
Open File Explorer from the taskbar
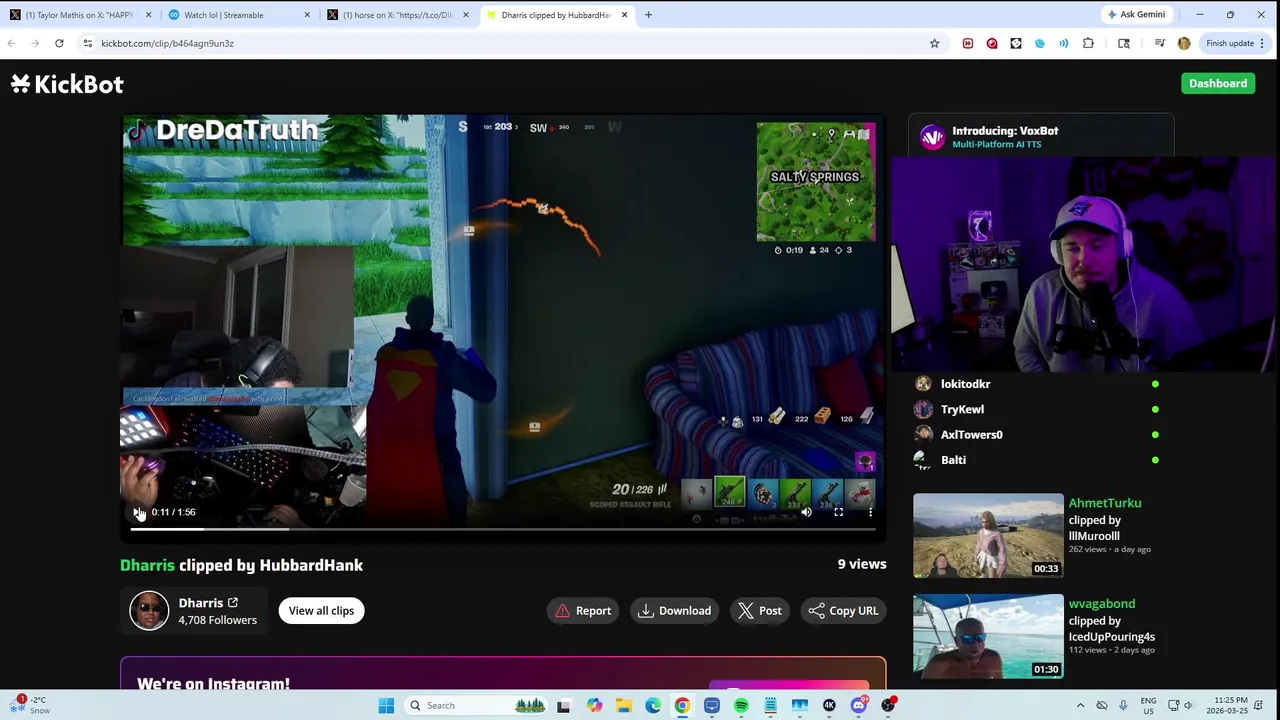coord(624,705)
